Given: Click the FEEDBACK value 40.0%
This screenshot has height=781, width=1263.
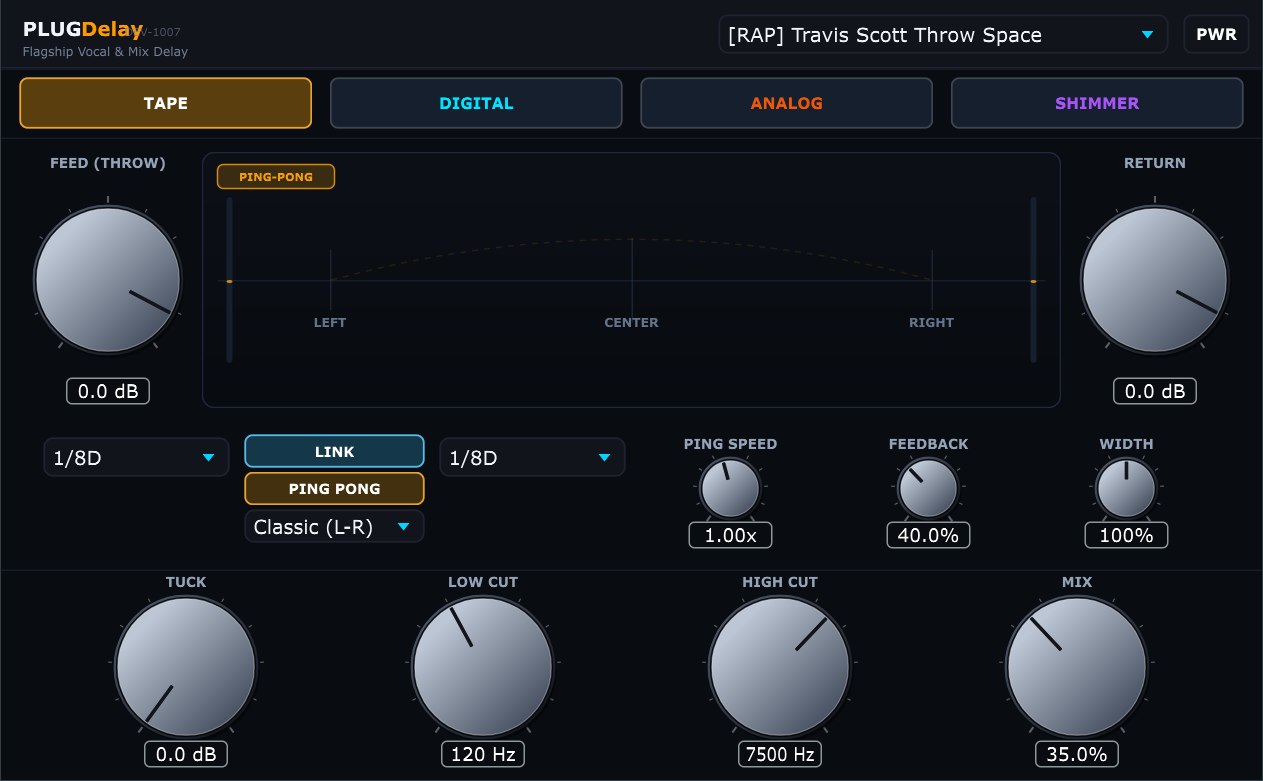Looking at the screenshot, I should (x=928, y=535).
